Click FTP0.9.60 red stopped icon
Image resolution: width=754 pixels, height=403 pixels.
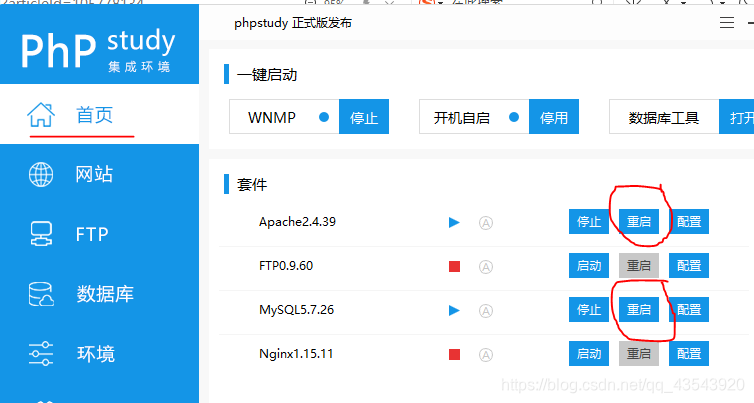(x=454, y=266)
